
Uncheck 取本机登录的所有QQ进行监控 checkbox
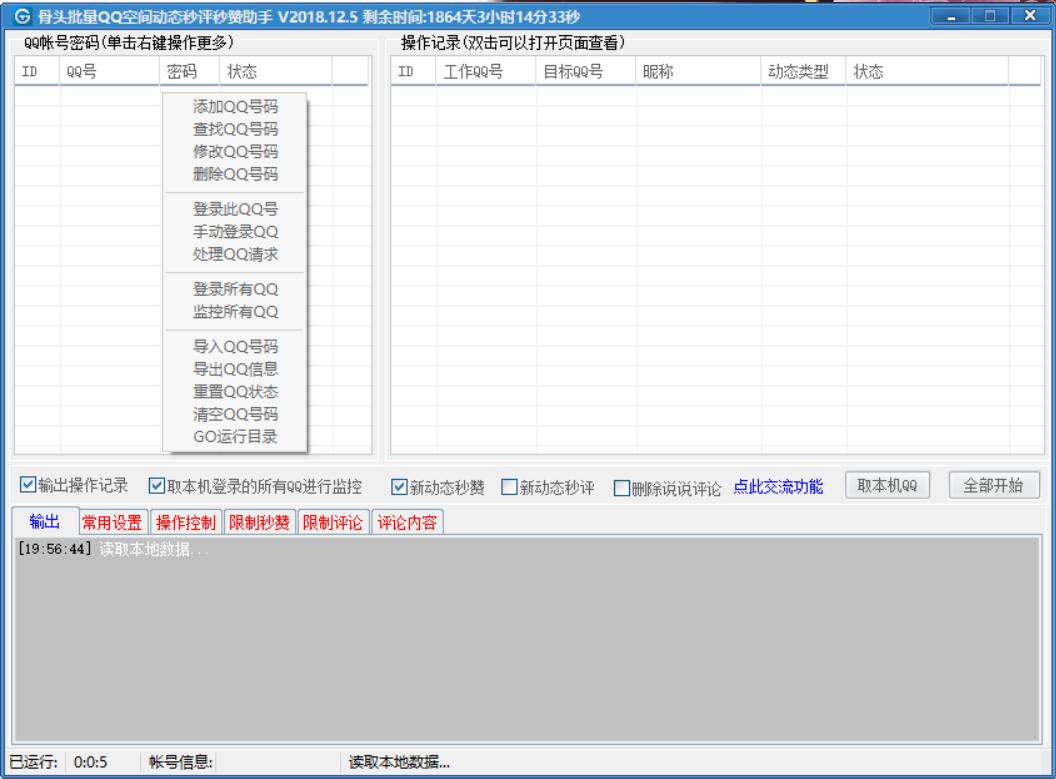point(156,486)
